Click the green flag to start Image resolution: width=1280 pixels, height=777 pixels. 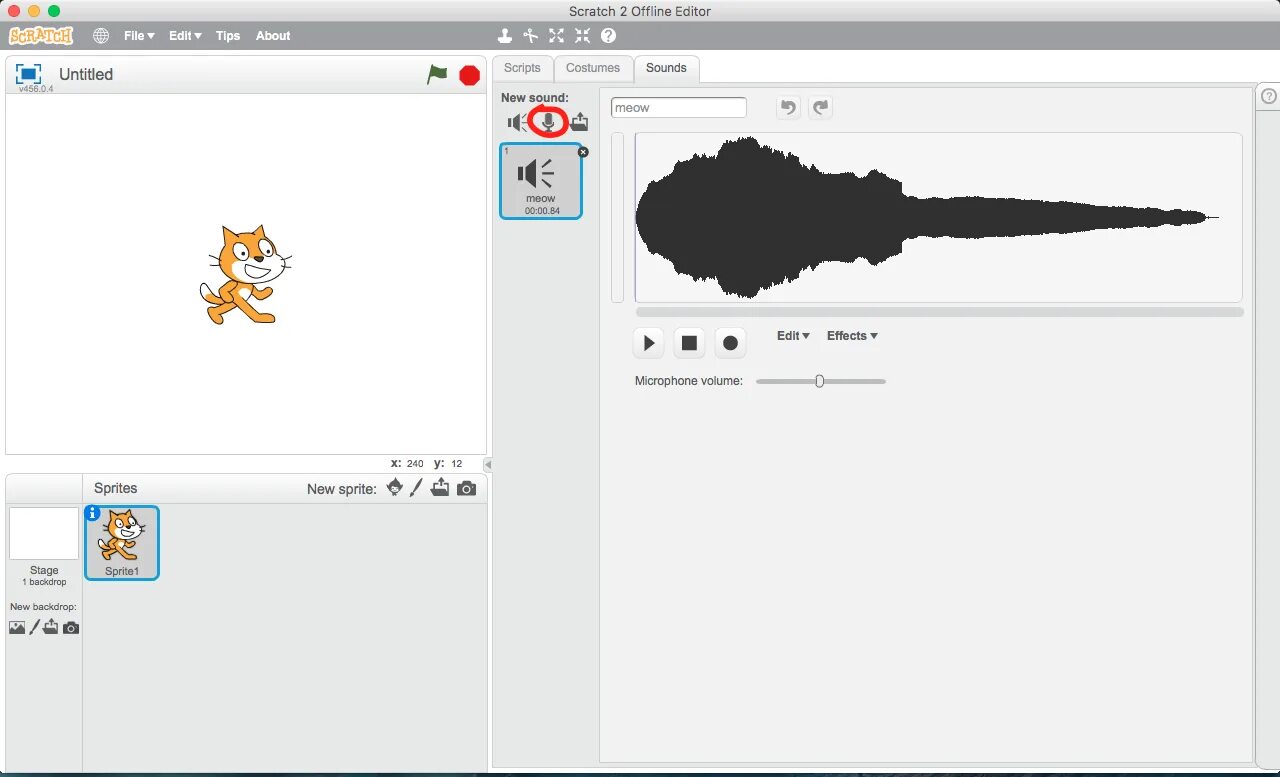click(x=437, y=74)
